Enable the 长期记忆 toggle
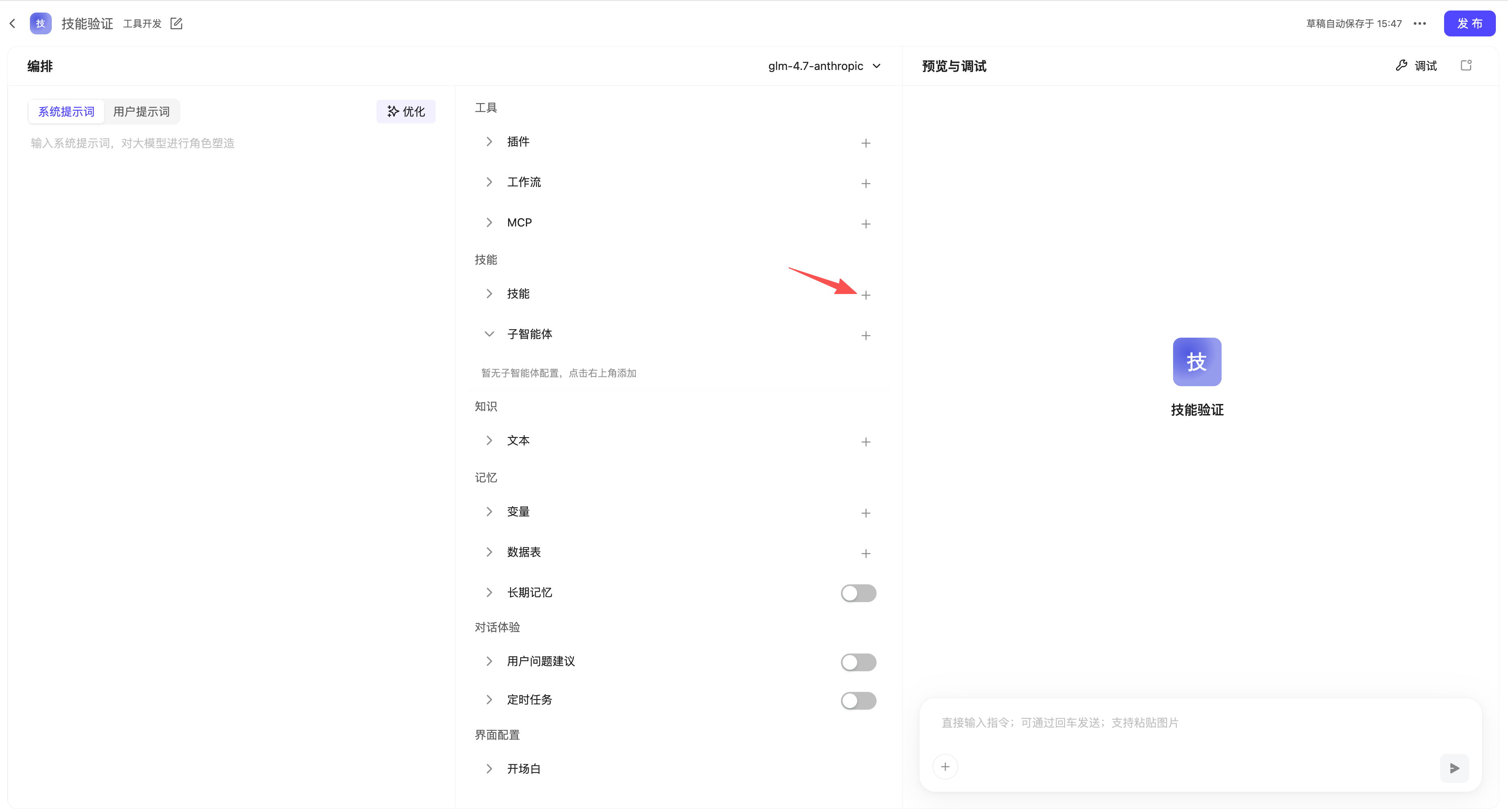This screenshot has width=1508, height=812. pos(858,593)
